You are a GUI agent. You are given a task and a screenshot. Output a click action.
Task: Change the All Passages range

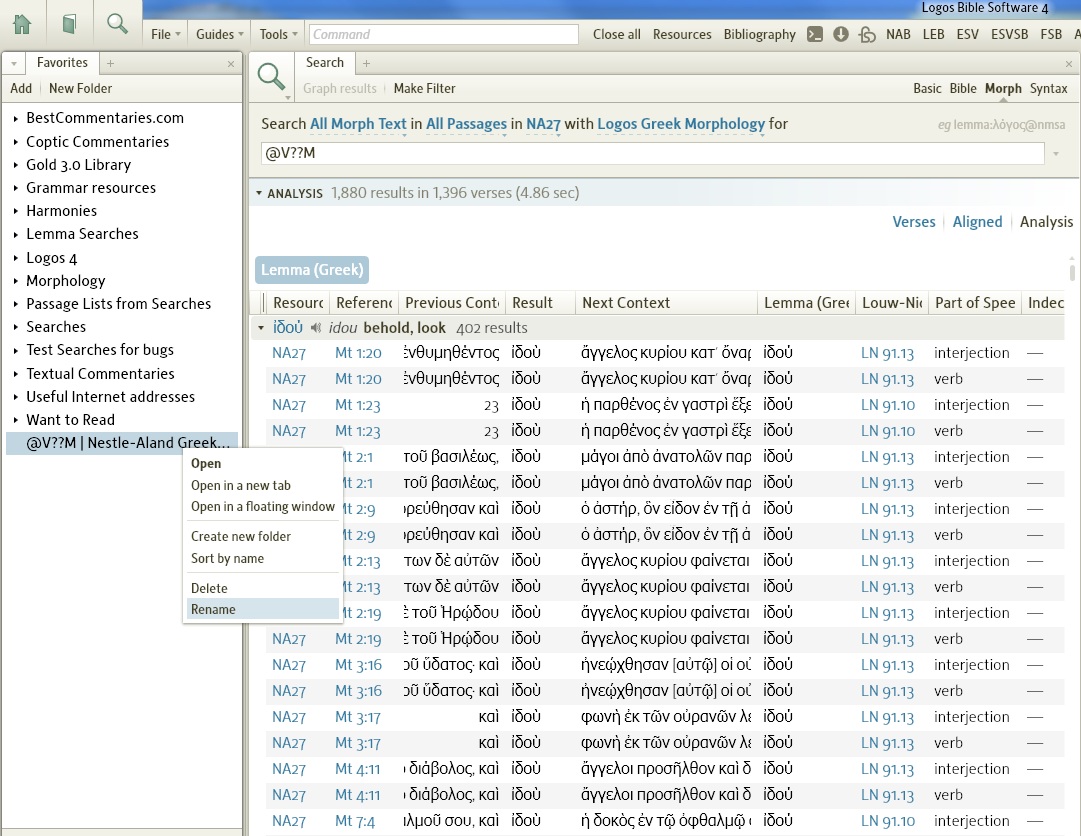466,124
